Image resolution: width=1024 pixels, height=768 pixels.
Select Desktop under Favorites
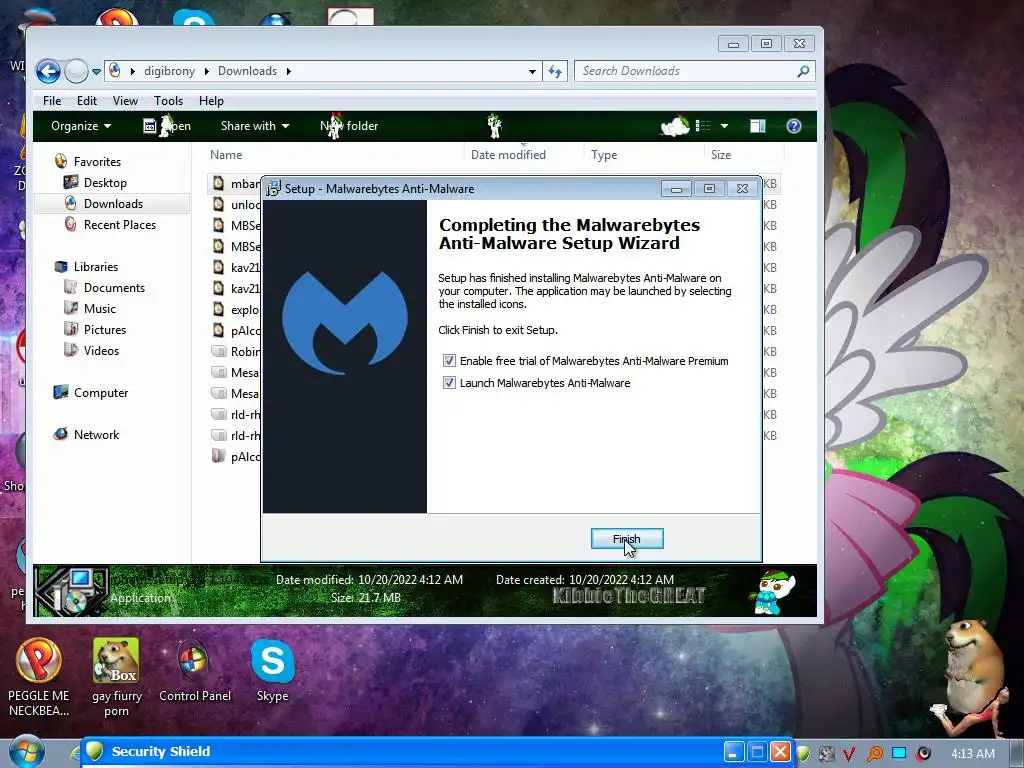(95, 183)
